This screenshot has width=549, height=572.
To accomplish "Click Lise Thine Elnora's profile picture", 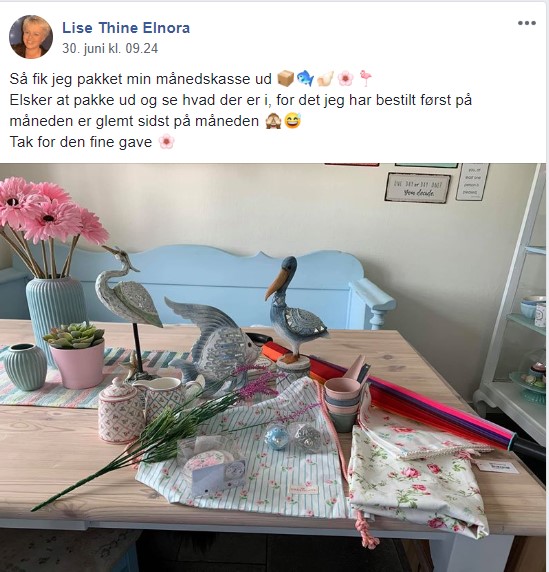I will tap(31, 37).
